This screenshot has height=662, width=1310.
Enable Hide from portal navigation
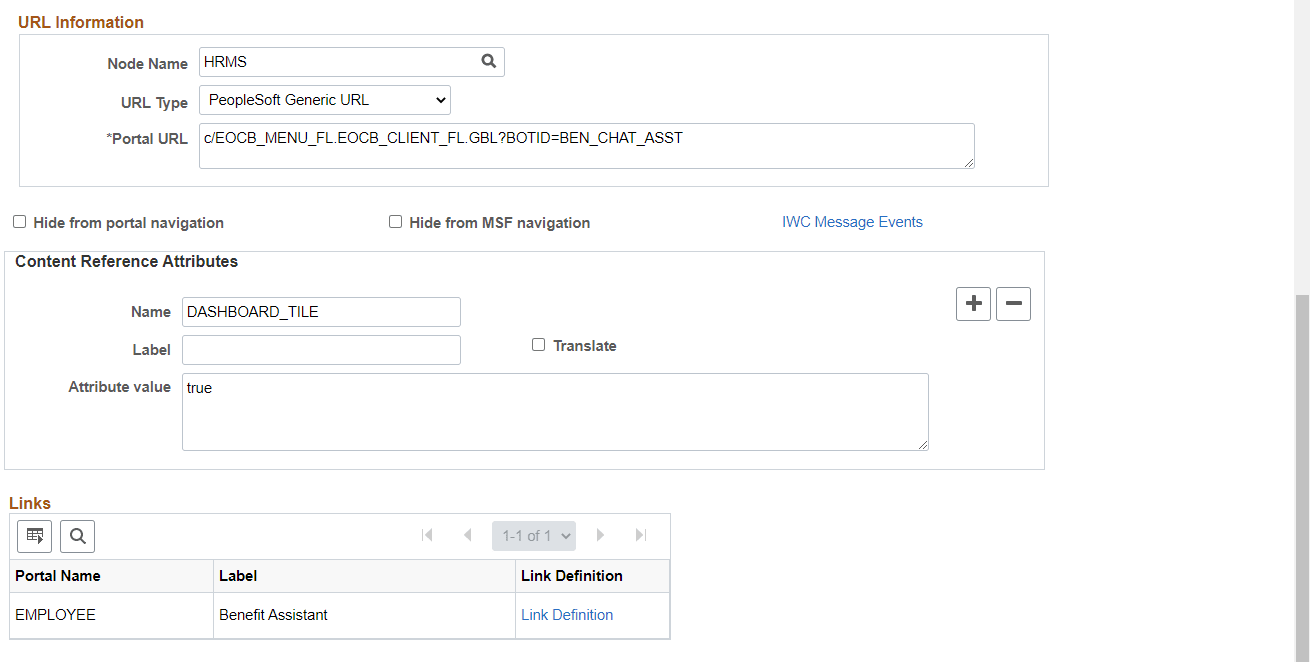pos(19,221)
